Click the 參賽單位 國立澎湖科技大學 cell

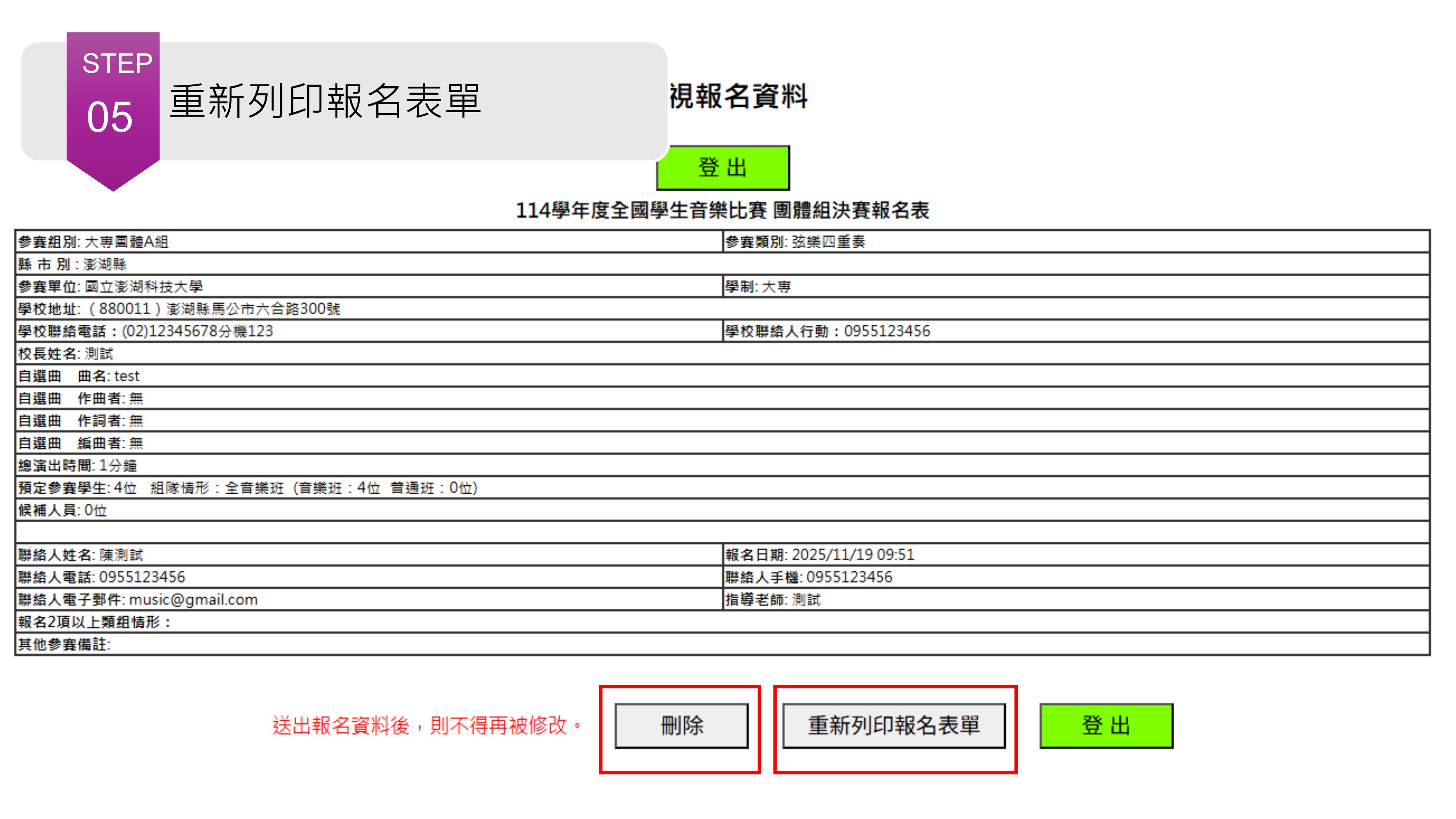click(110, 286)
